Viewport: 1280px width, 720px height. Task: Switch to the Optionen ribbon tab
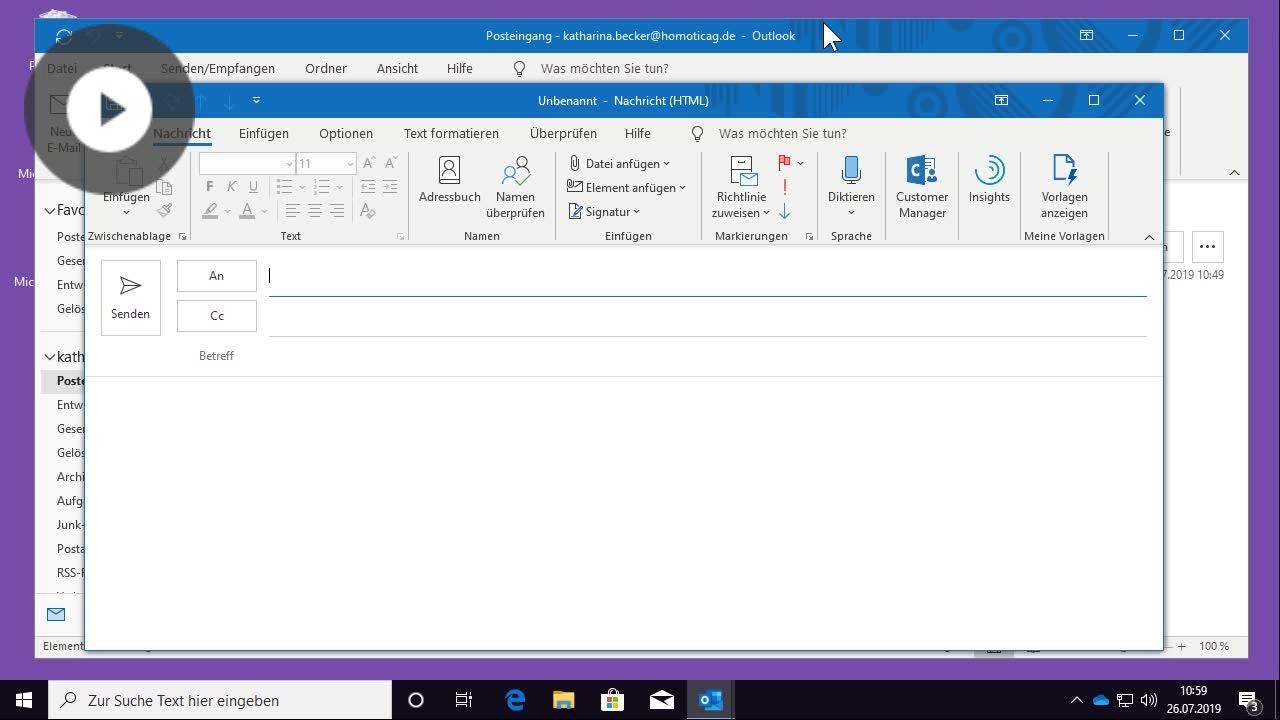point(345,133)
